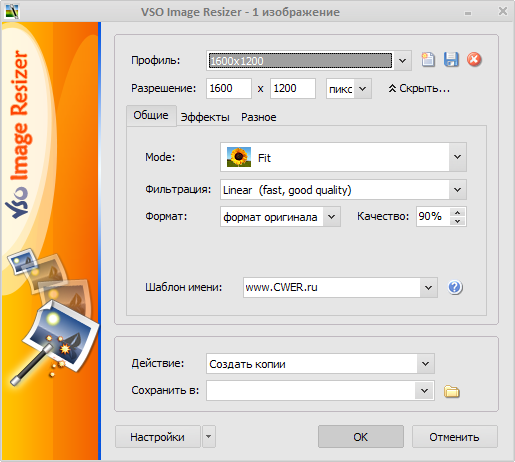
Task: Close the VSO Image Resizer window
Action: click(x=502, y=12)
